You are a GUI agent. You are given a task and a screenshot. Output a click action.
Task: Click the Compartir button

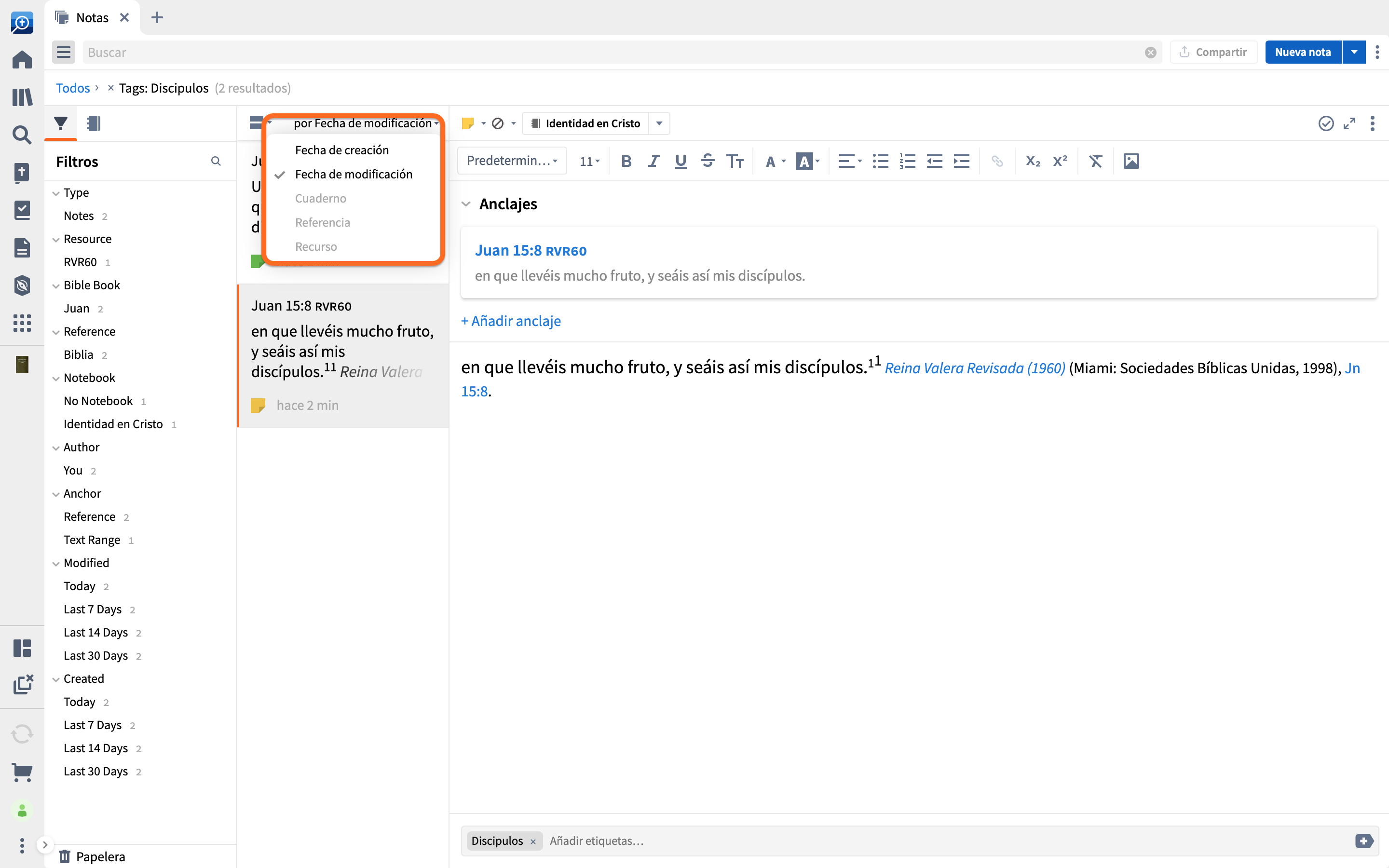tap(1213, 52)
